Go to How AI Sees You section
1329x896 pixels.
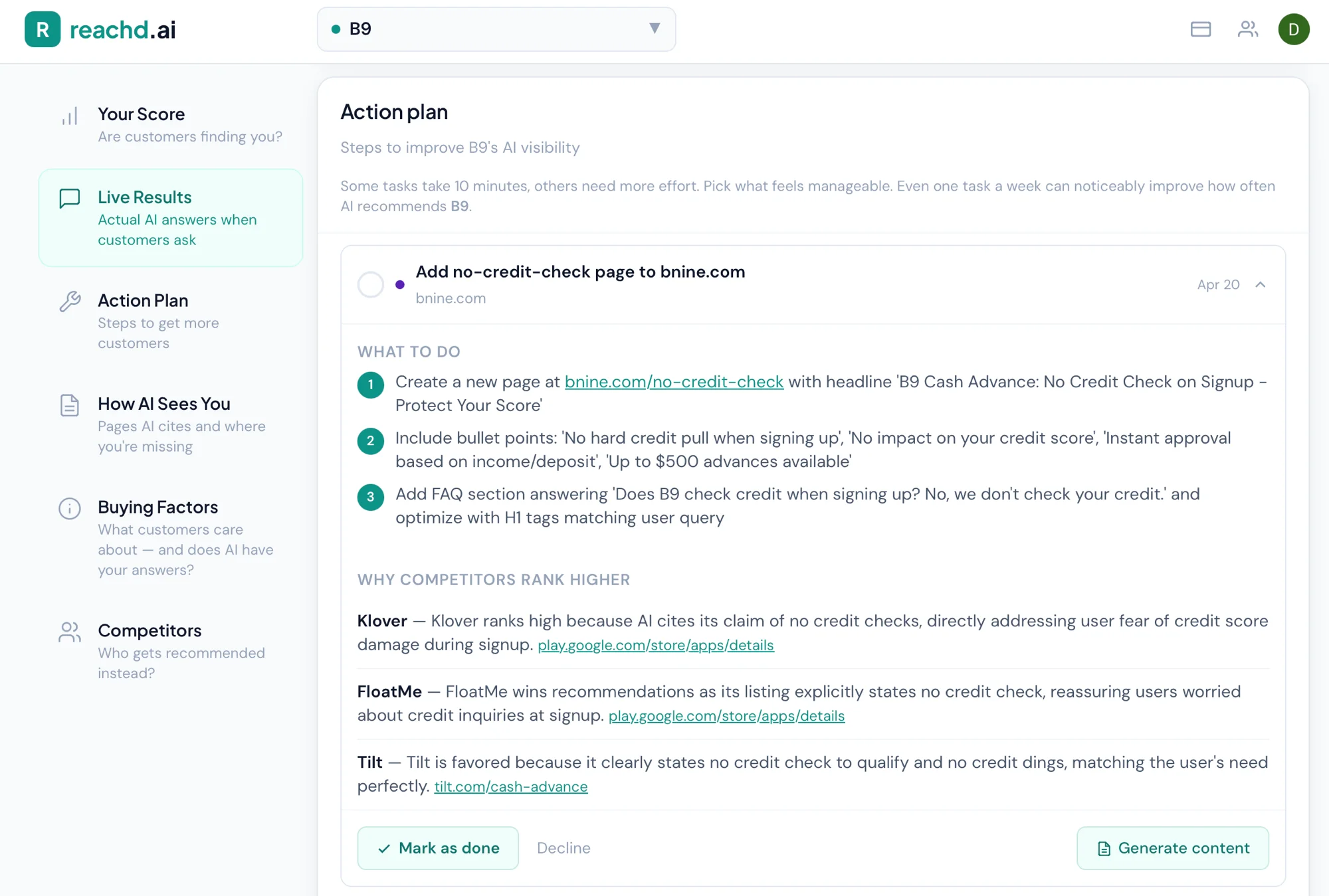[171, 424]
